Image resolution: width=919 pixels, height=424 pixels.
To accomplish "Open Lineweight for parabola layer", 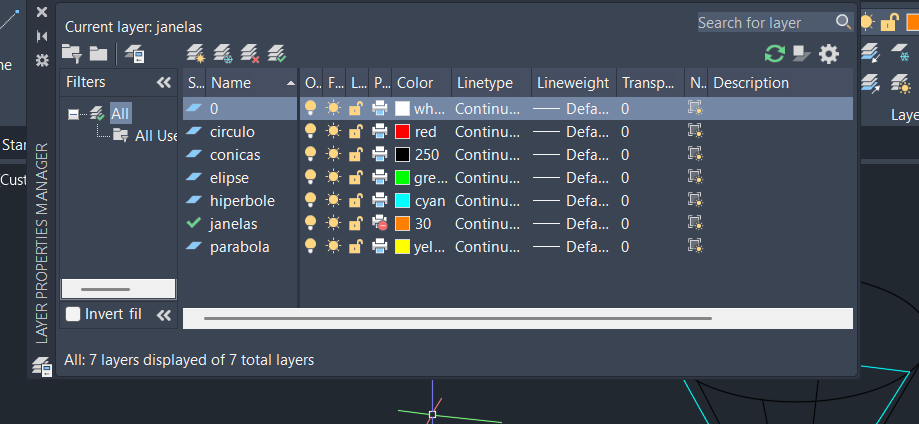I will click(569, 246).
